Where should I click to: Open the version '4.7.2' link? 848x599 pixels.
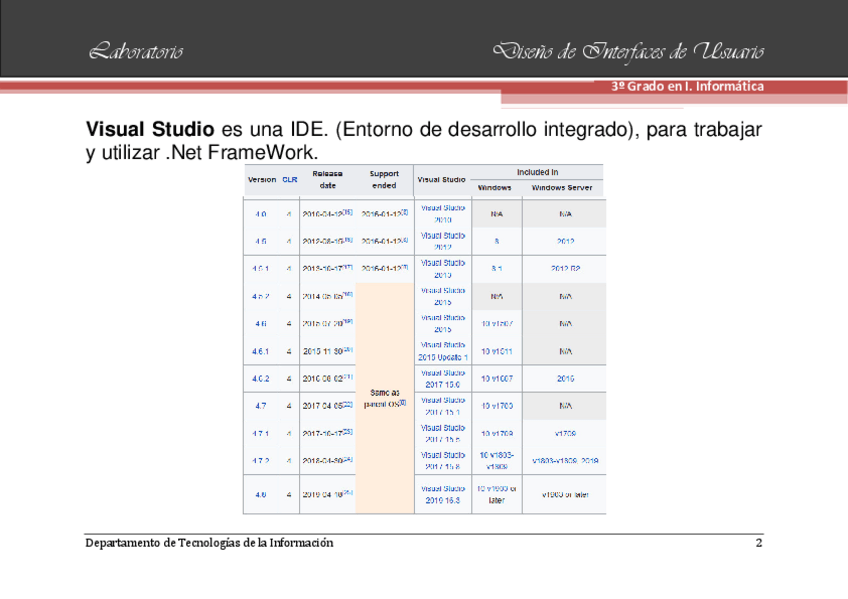[x=260, y=461]
